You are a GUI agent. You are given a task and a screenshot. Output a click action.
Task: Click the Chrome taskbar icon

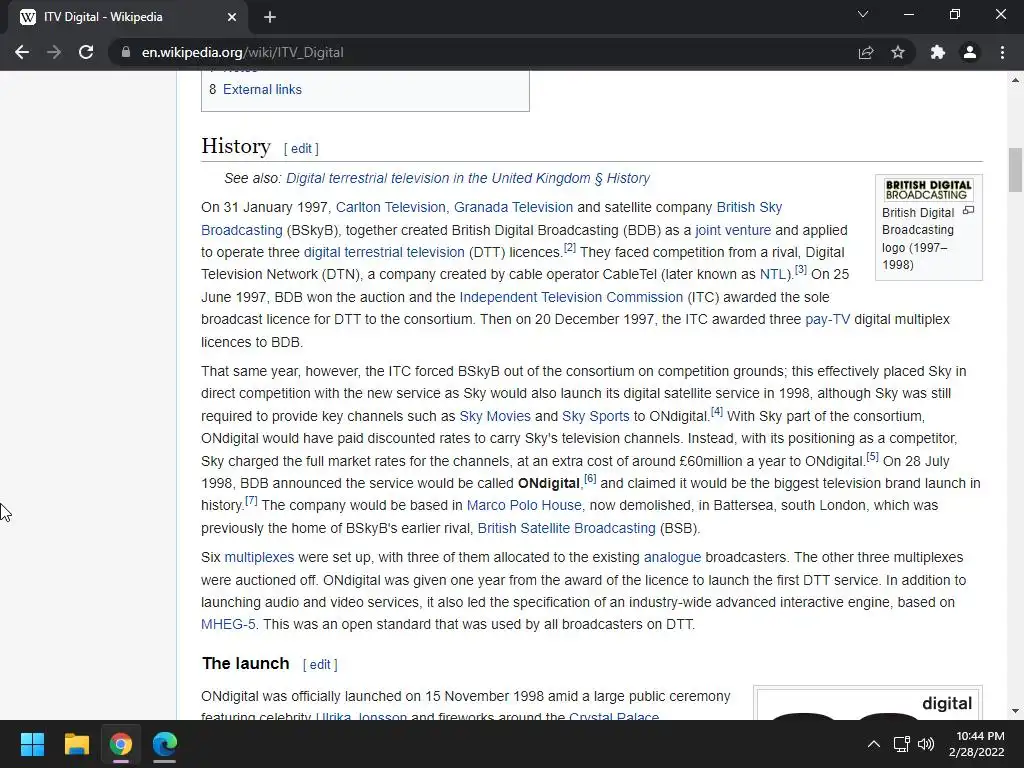pos(121,744)
